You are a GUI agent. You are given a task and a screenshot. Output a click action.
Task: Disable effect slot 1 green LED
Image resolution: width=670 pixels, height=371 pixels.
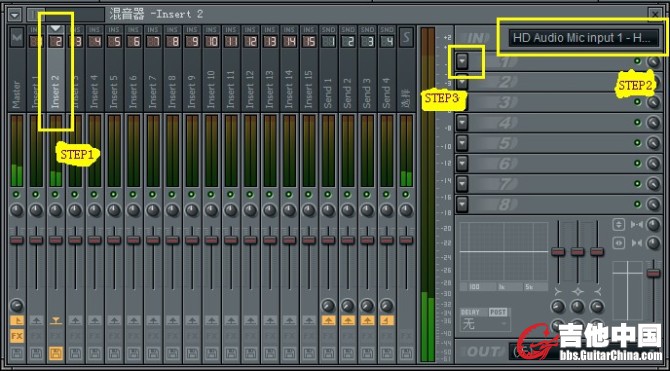638,61
